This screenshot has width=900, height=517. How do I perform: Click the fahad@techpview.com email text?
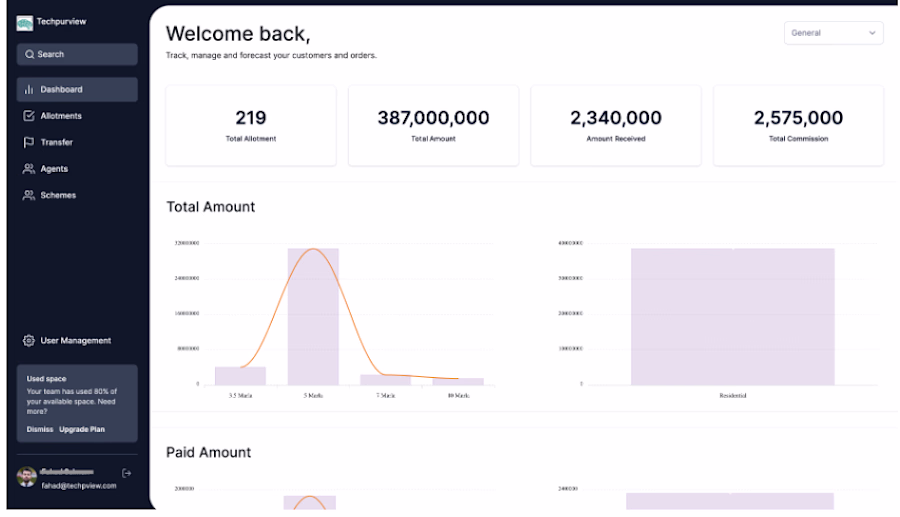coord(79,485)
